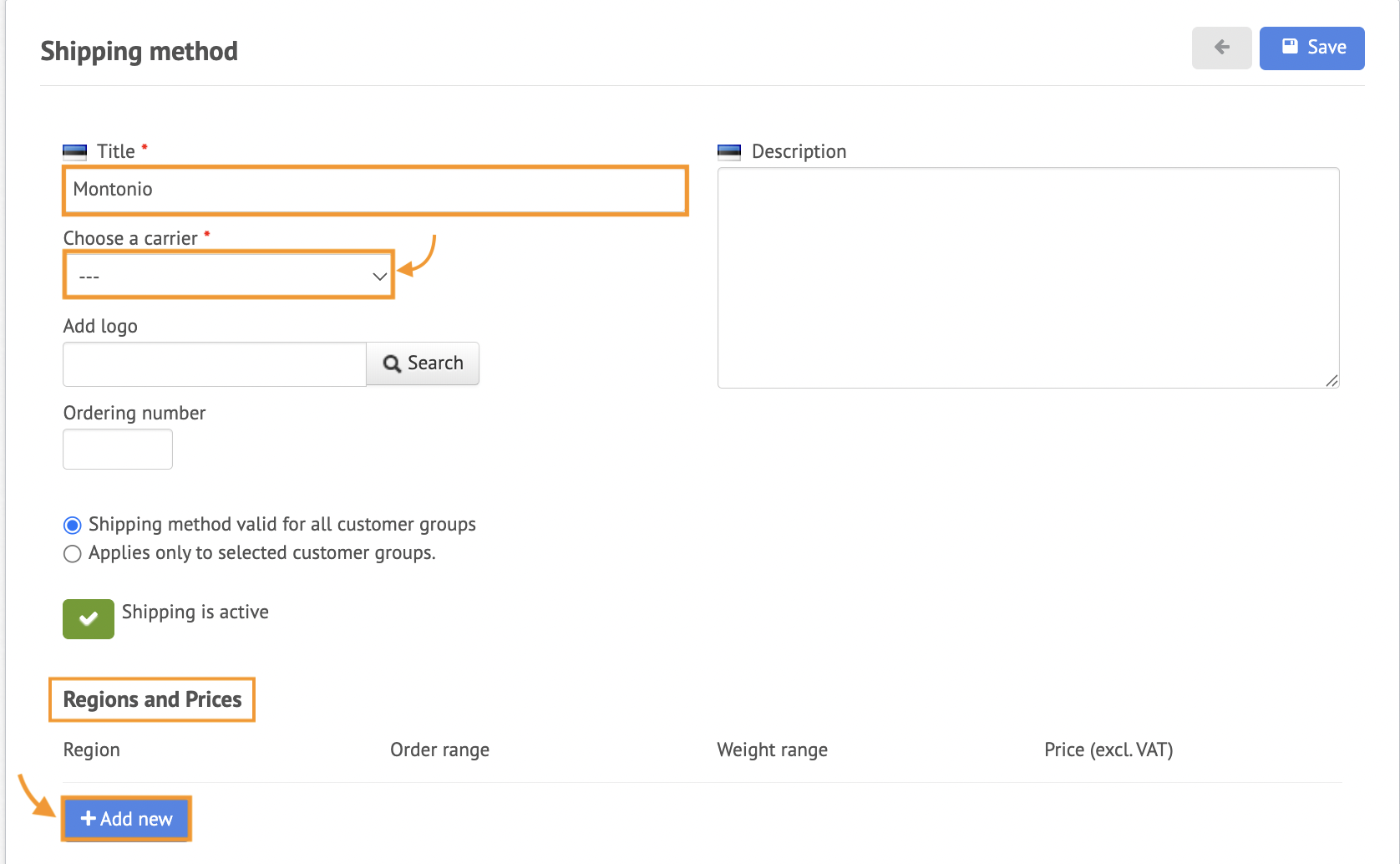Click the Estonian flag beside Description
Image resolution: width=1400 pixels, height=864 pixels.
729,152
